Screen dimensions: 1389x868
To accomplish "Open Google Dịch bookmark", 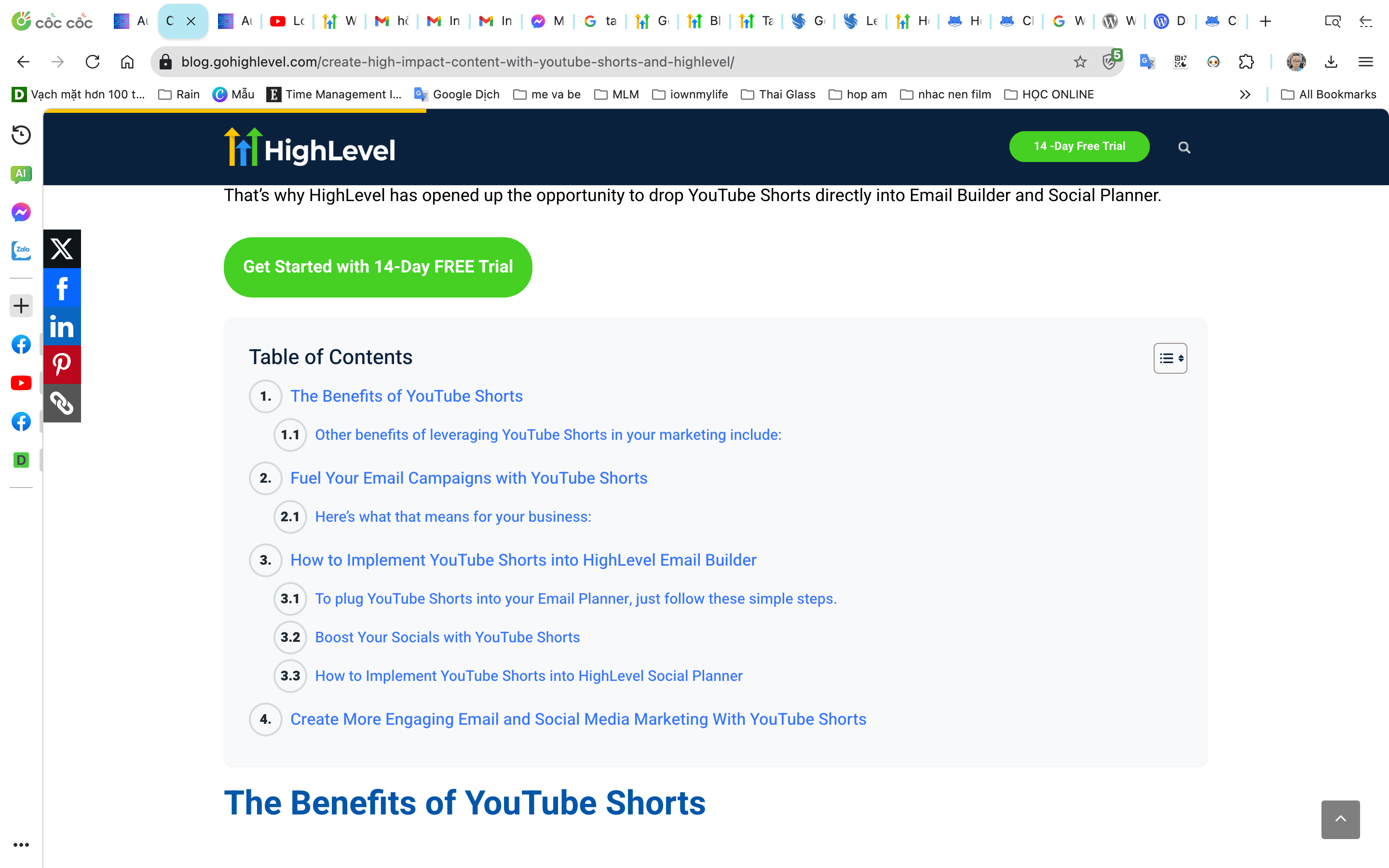I will (x=457, y=94).
